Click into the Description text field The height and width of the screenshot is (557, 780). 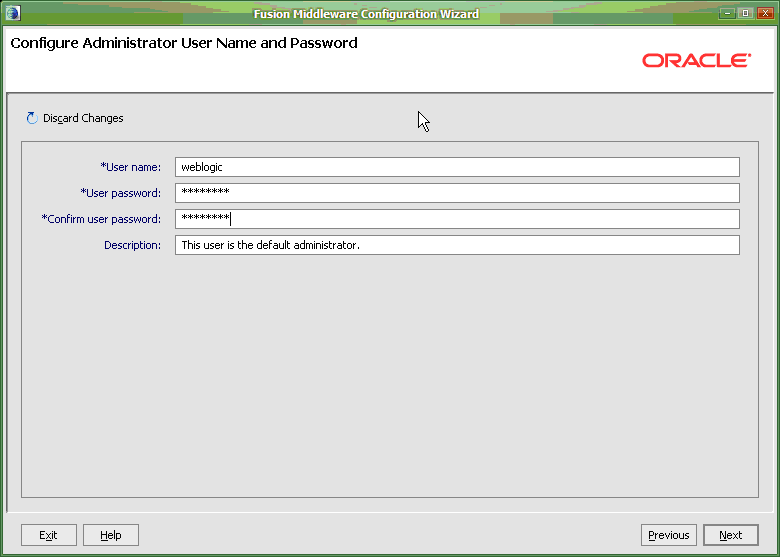pos(457,245)
